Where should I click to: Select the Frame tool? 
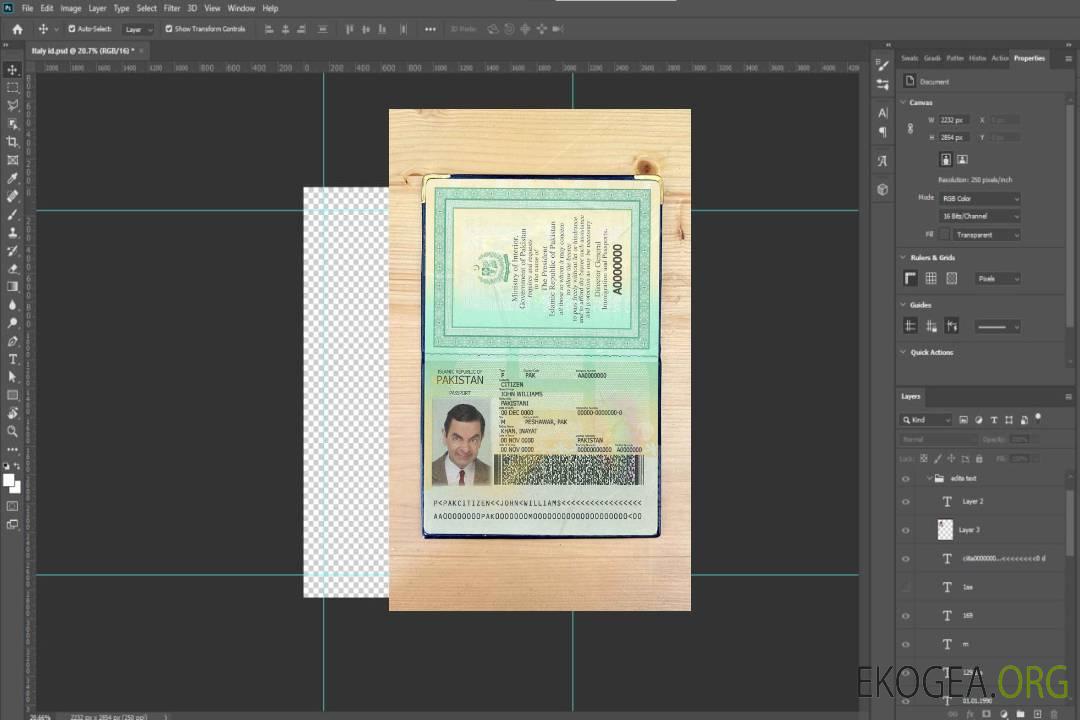(x=12, y=160)
